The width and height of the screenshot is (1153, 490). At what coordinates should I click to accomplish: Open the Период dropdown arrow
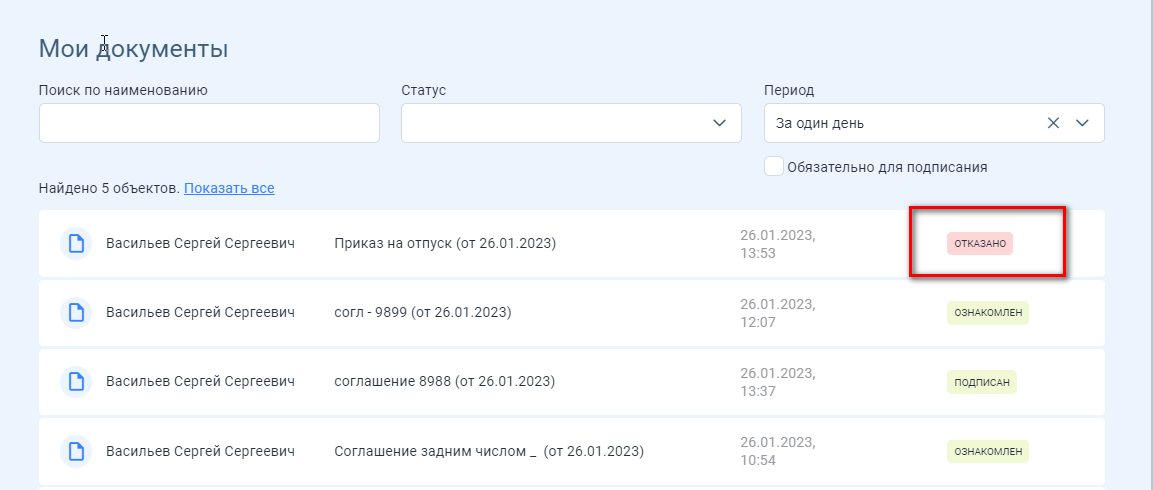pos(1082,124)
